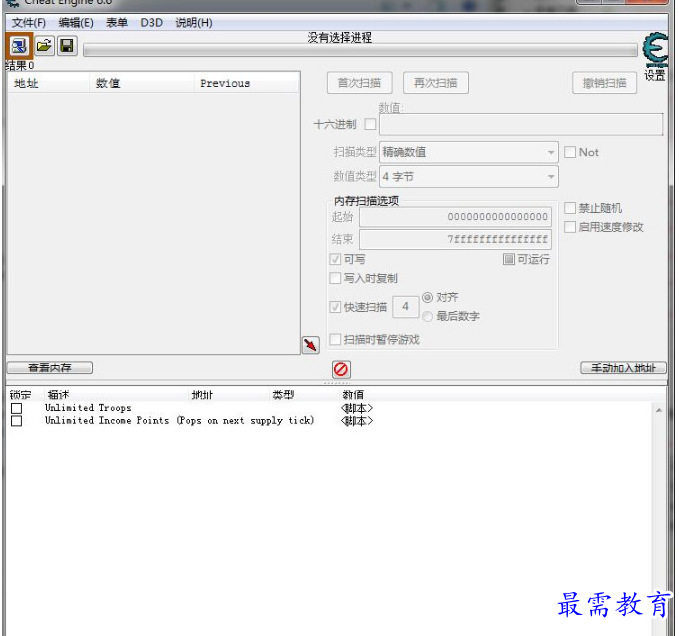Click the open file folder icon
Viewport: 679px width, 636px height.
[x=44, y=46]
